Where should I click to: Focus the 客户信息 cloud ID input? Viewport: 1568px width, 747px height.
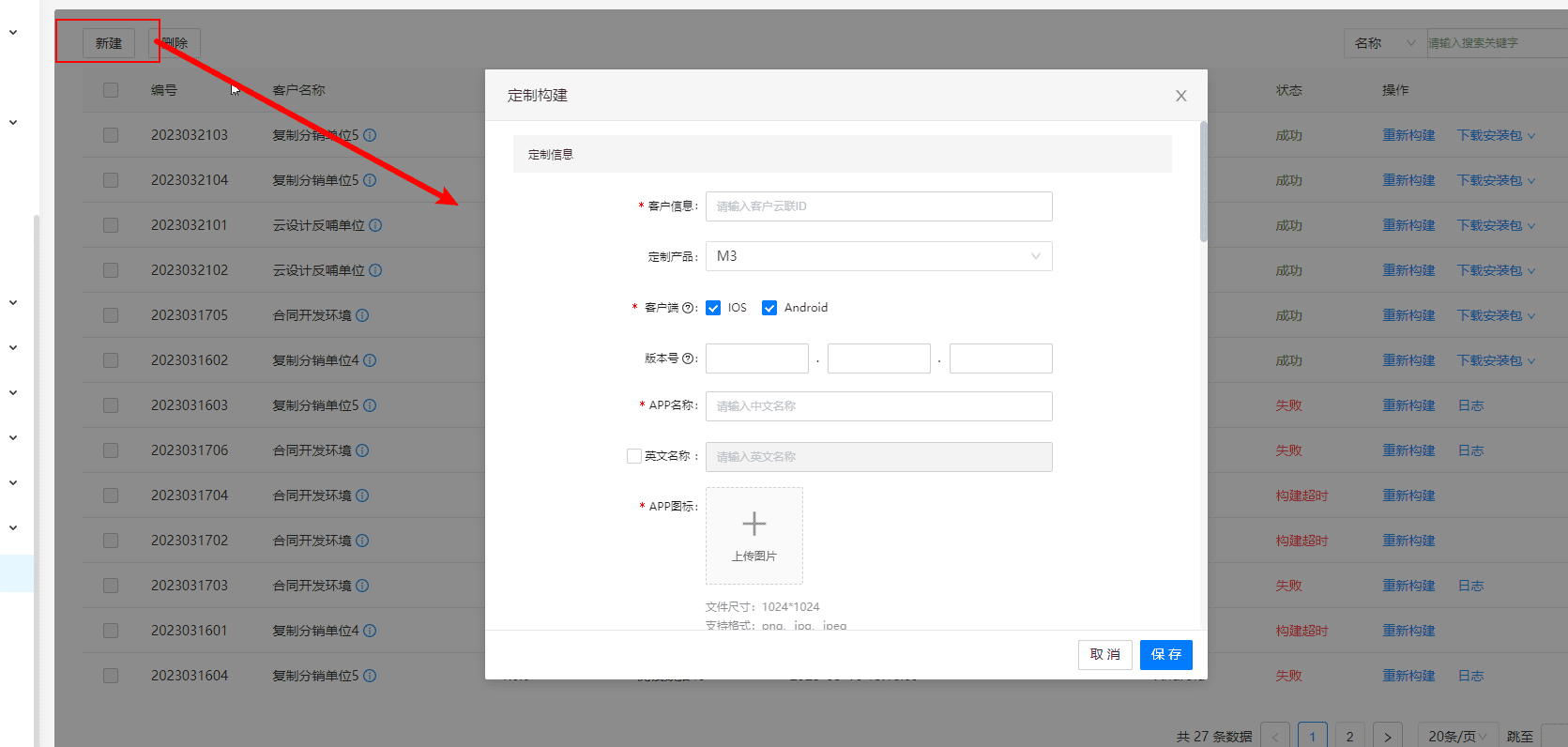click(879, 206)
